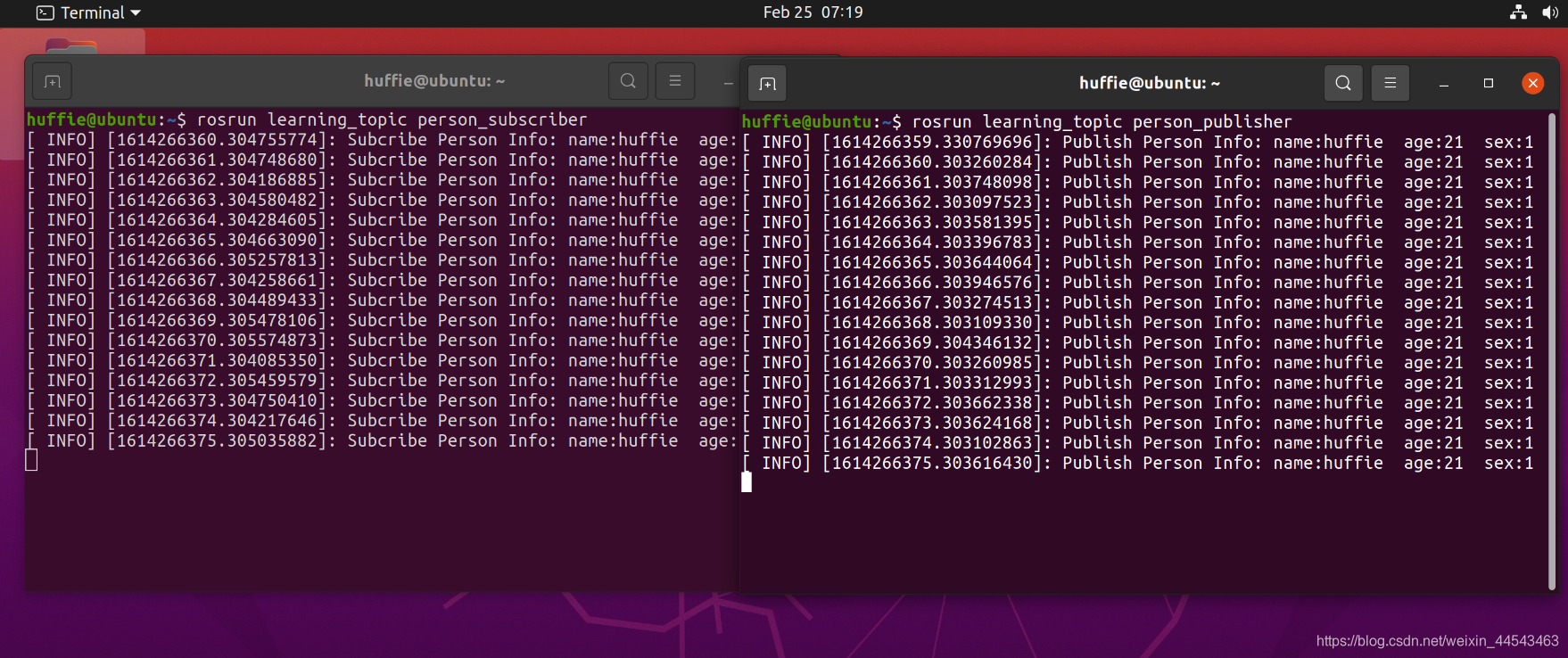Click subscriber log line 1614266370.305574873
The height and width of the screenshot is (658, 1568).
[382, 341]
